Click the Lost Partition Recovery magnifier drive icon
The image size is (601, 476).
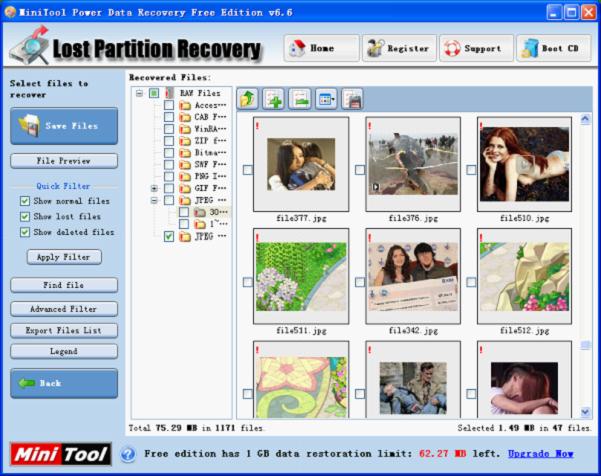point(30,46)
